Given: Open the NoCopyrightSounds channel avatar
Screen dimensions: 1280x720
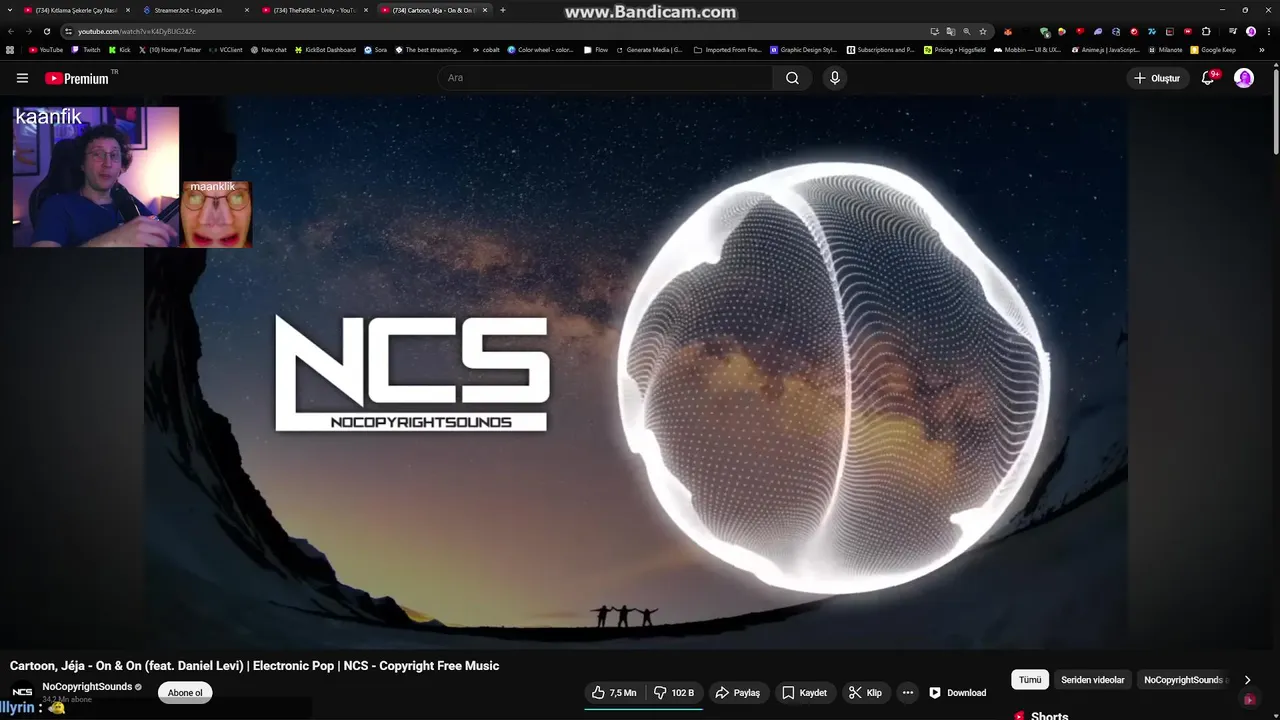Looking at the screenshot, I should 22,692.
